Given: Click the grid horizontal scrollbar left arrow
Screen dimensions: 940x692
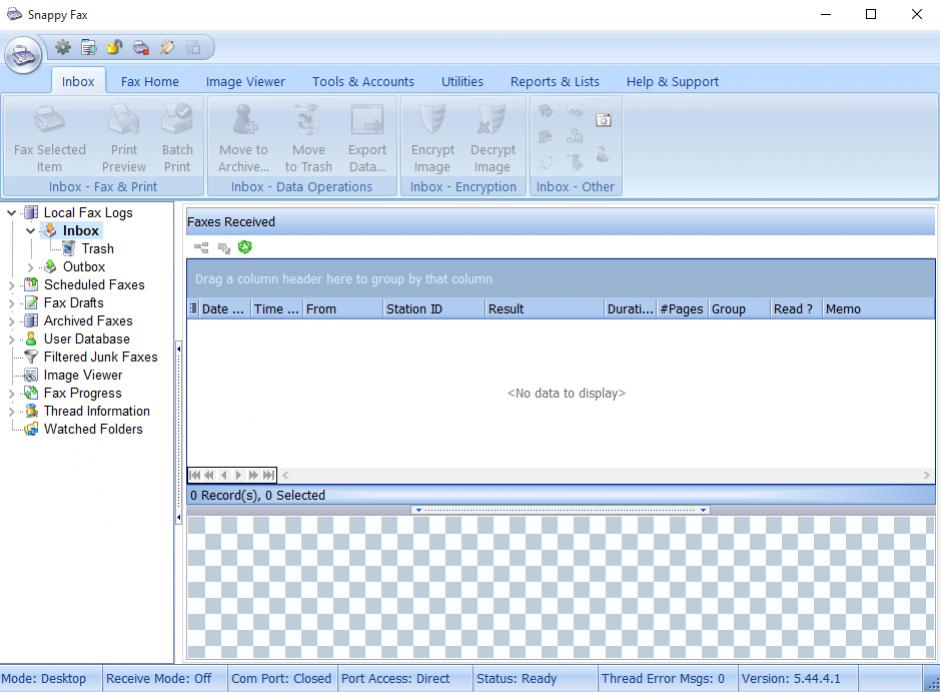Looking at the screenshot, I should click(x=285, y=475).
